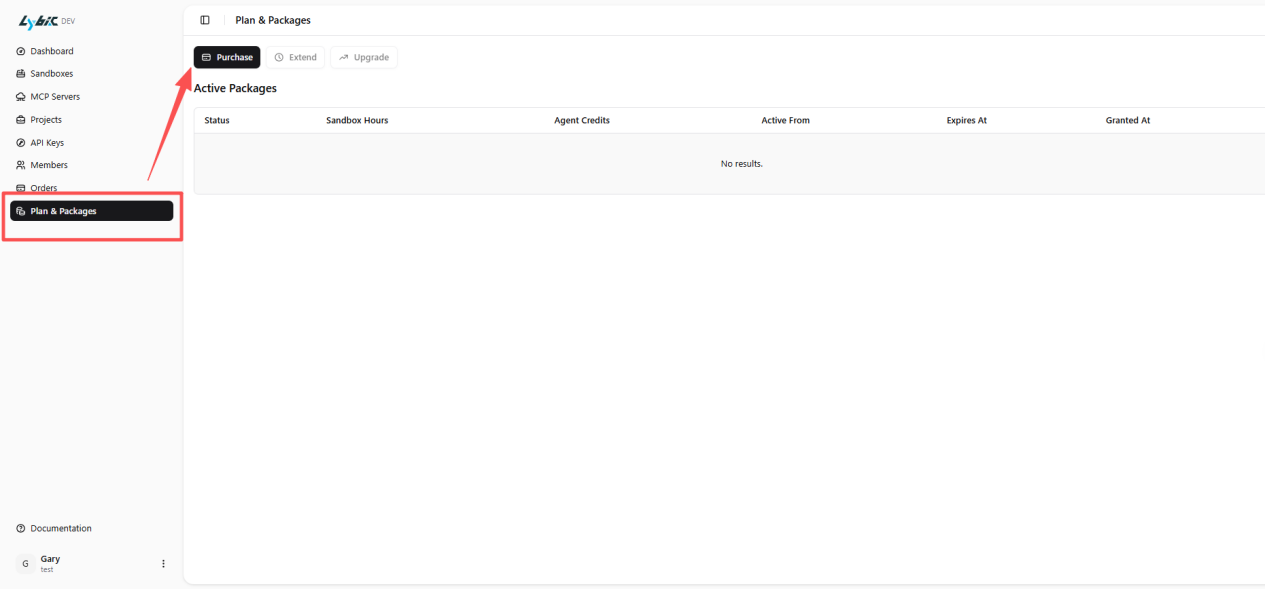Click the Purchase button

(x=227, y=58)
